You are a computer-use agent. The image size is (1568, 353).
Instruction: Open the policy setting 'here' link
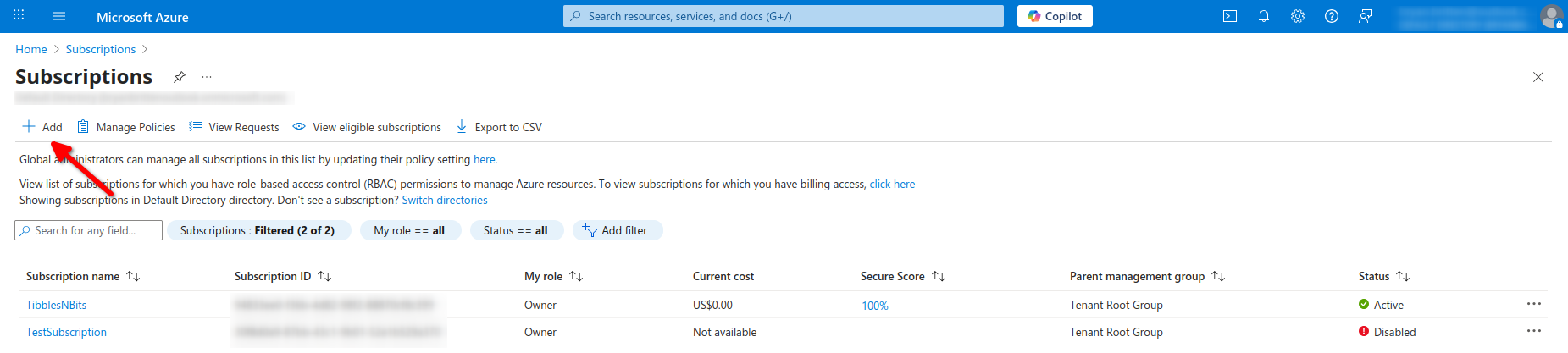(x=485, y=159)
